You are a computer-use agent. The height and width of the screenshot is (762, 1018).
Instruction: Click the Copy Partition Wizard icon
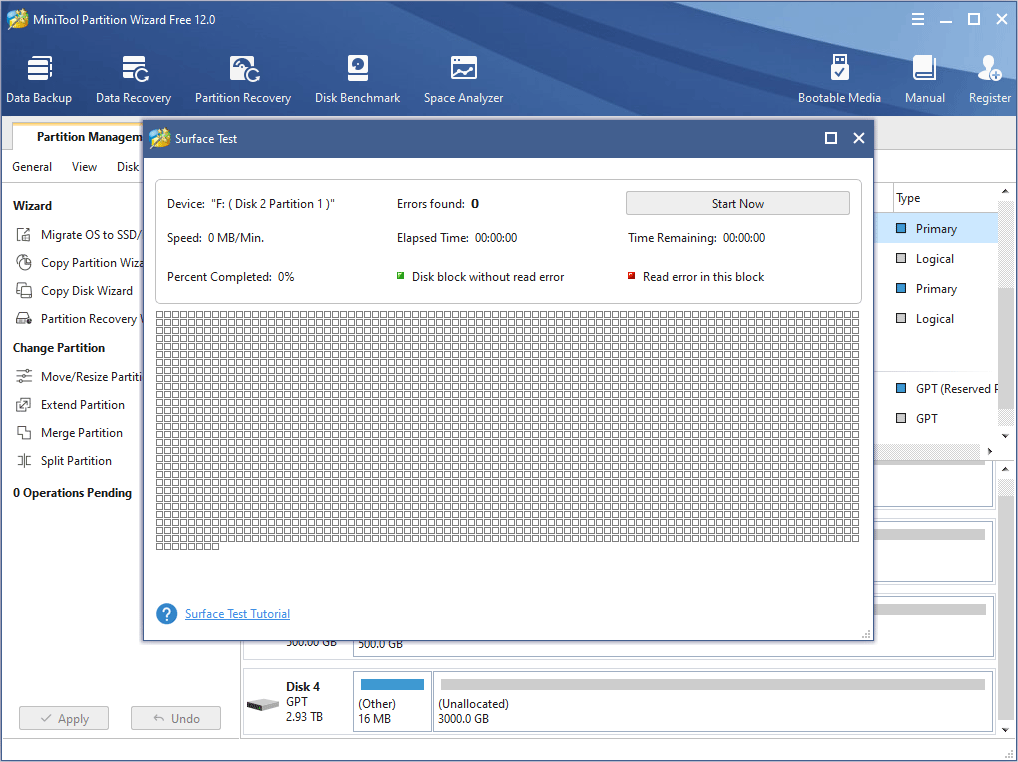pyautogui.click(x=23, y=263)
